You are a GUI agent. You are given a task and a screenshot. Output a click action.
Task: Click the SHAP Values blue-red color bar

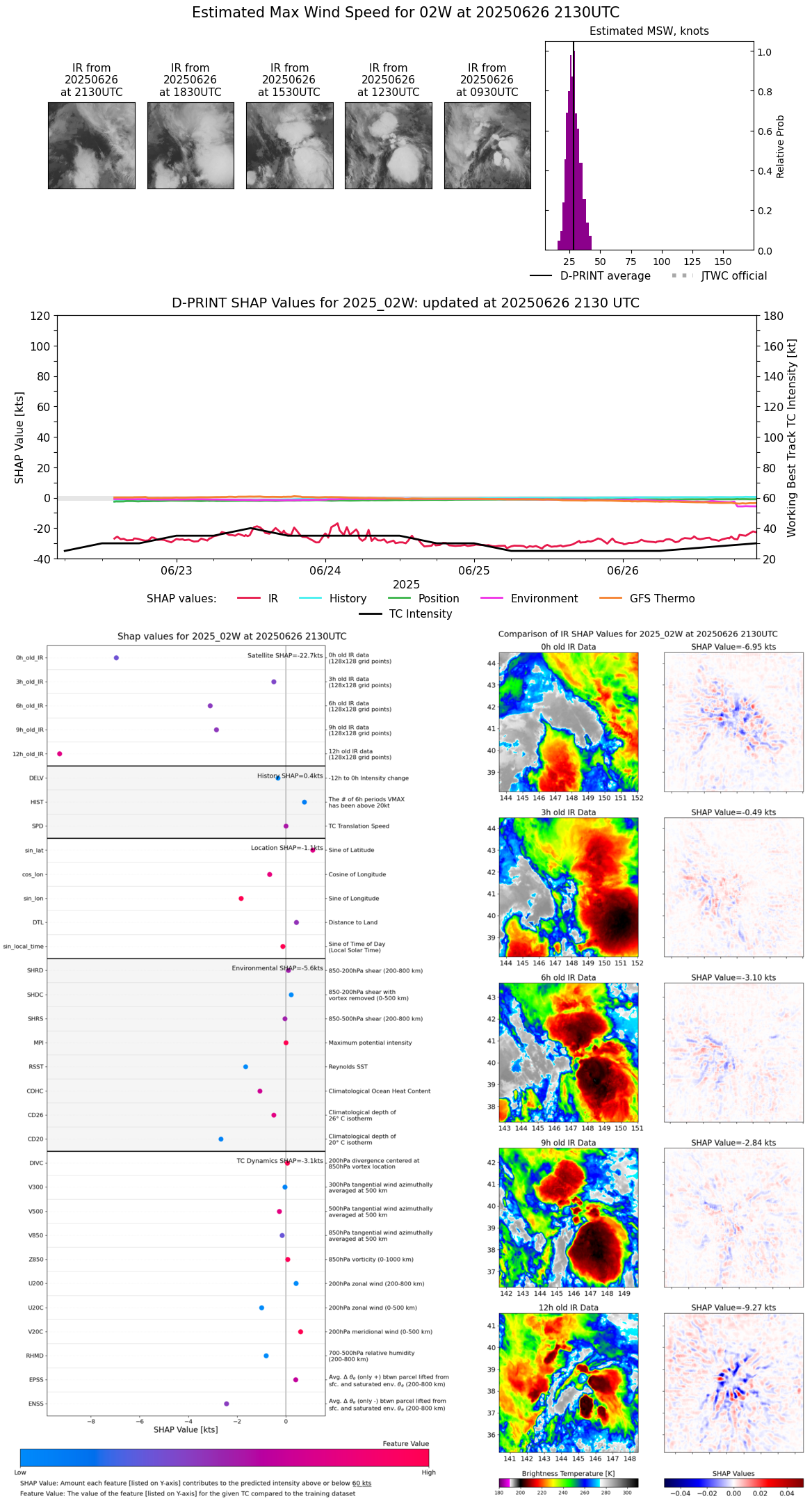733,1482
